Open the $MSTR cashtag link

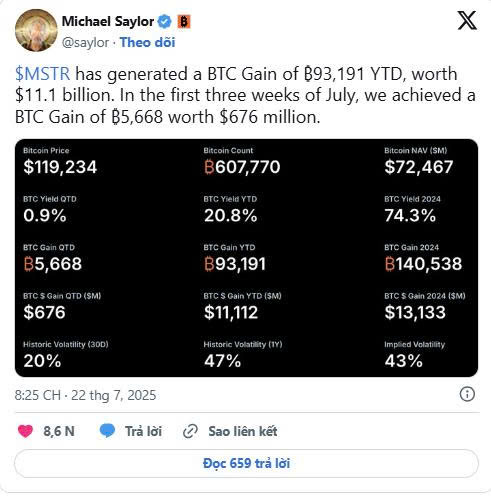[43, 74]
